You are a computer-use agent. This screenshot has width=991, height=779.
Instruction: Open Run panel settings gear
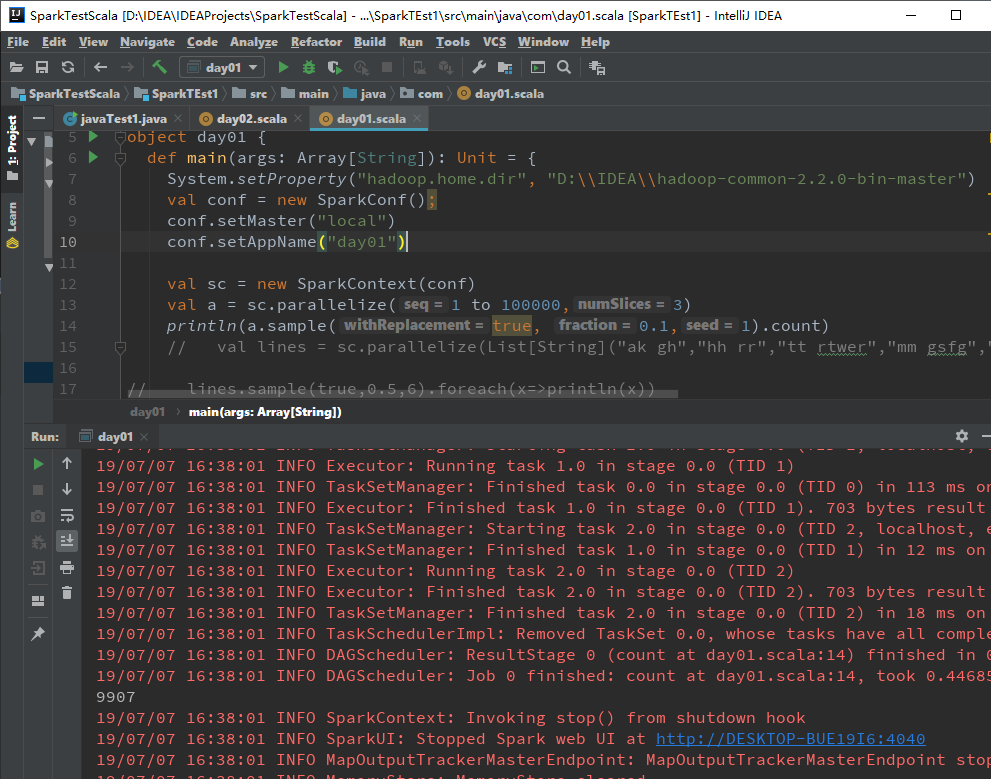click(x=962, y=436)
